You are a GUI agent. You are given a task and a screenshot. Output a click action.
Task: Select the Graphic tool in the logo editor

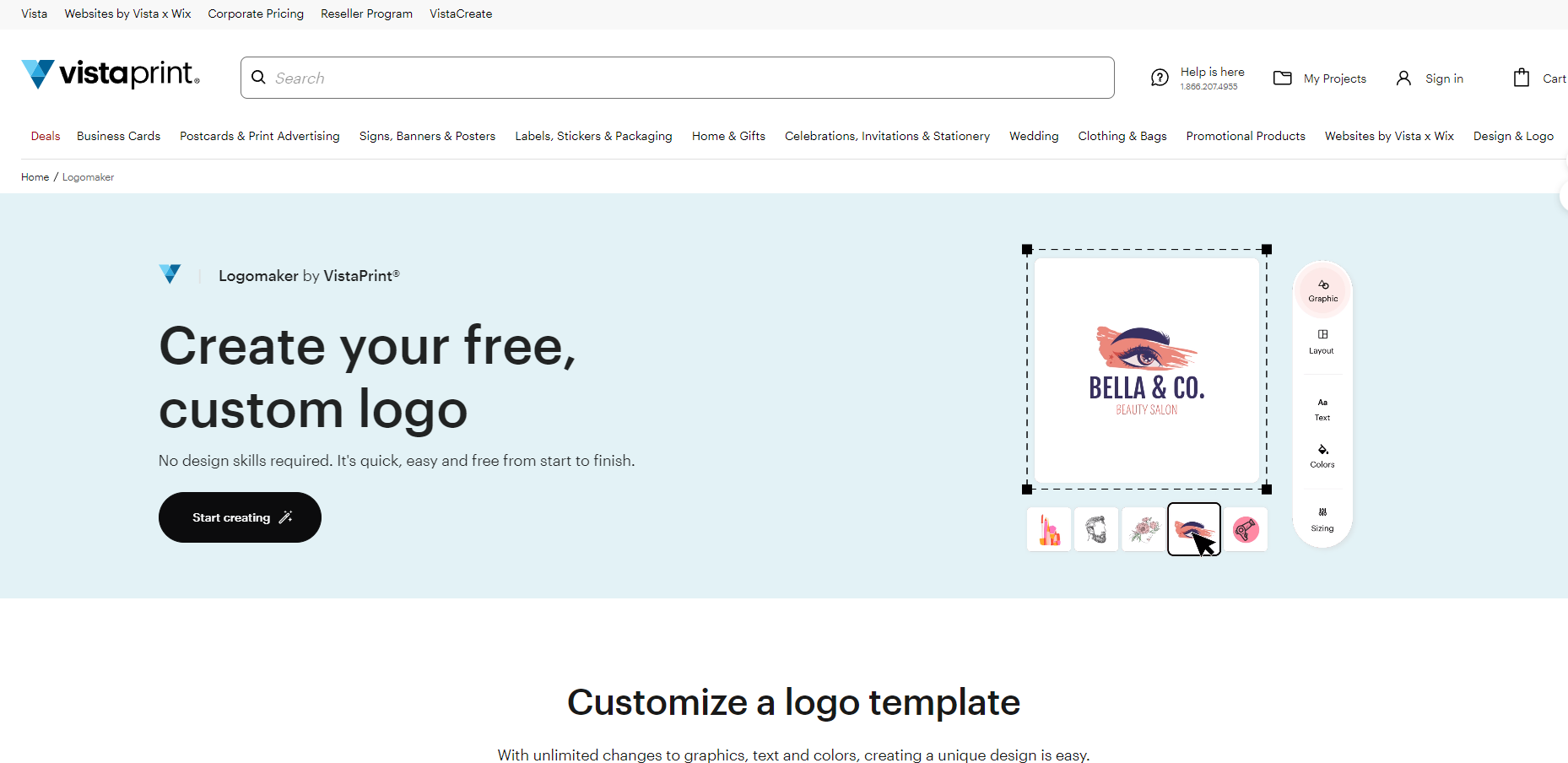pyautogui.click(x=1322, y=290)
